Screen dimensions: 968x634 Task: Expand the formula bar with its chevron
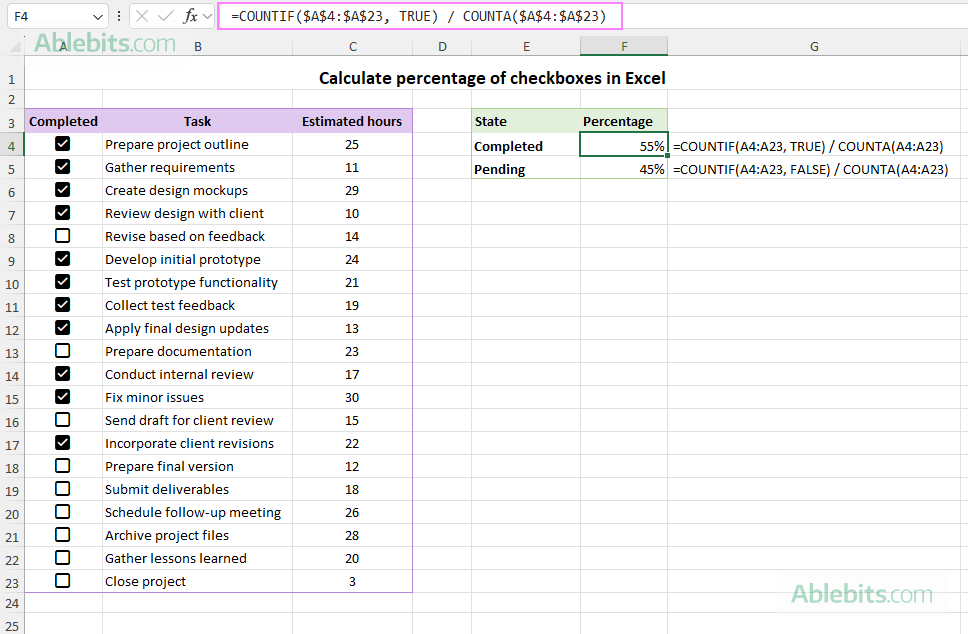pos(207,16)
